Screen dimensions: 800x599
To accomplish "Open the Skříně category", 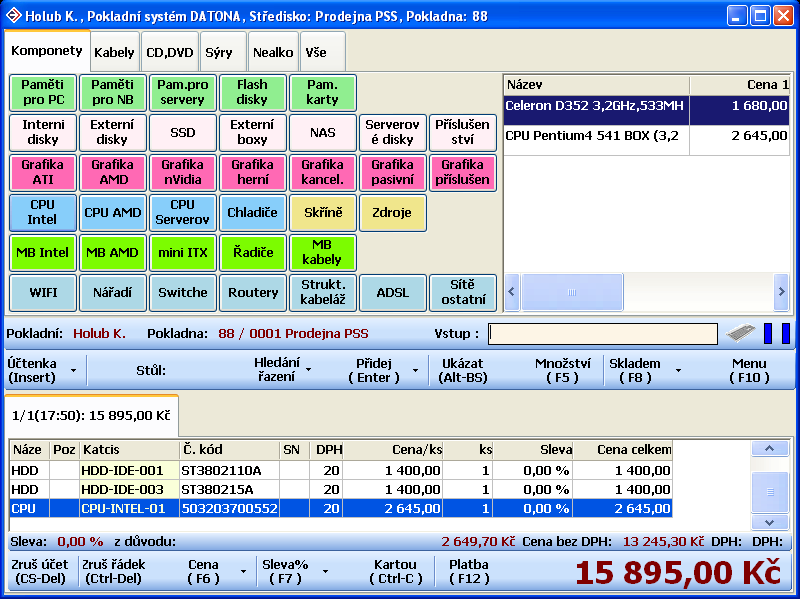I will coord(322,212).
